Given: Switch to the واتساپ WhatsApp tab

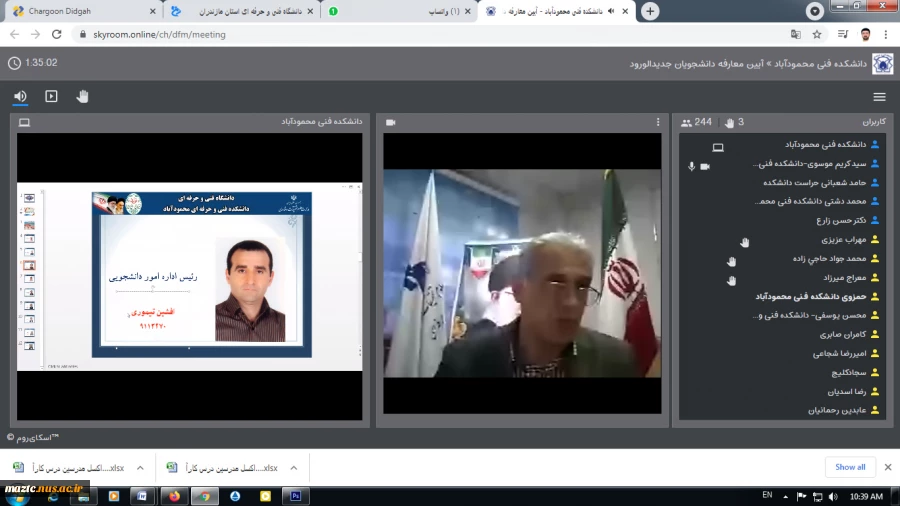Looking at the screenshot, I should (x=399, y=11).
